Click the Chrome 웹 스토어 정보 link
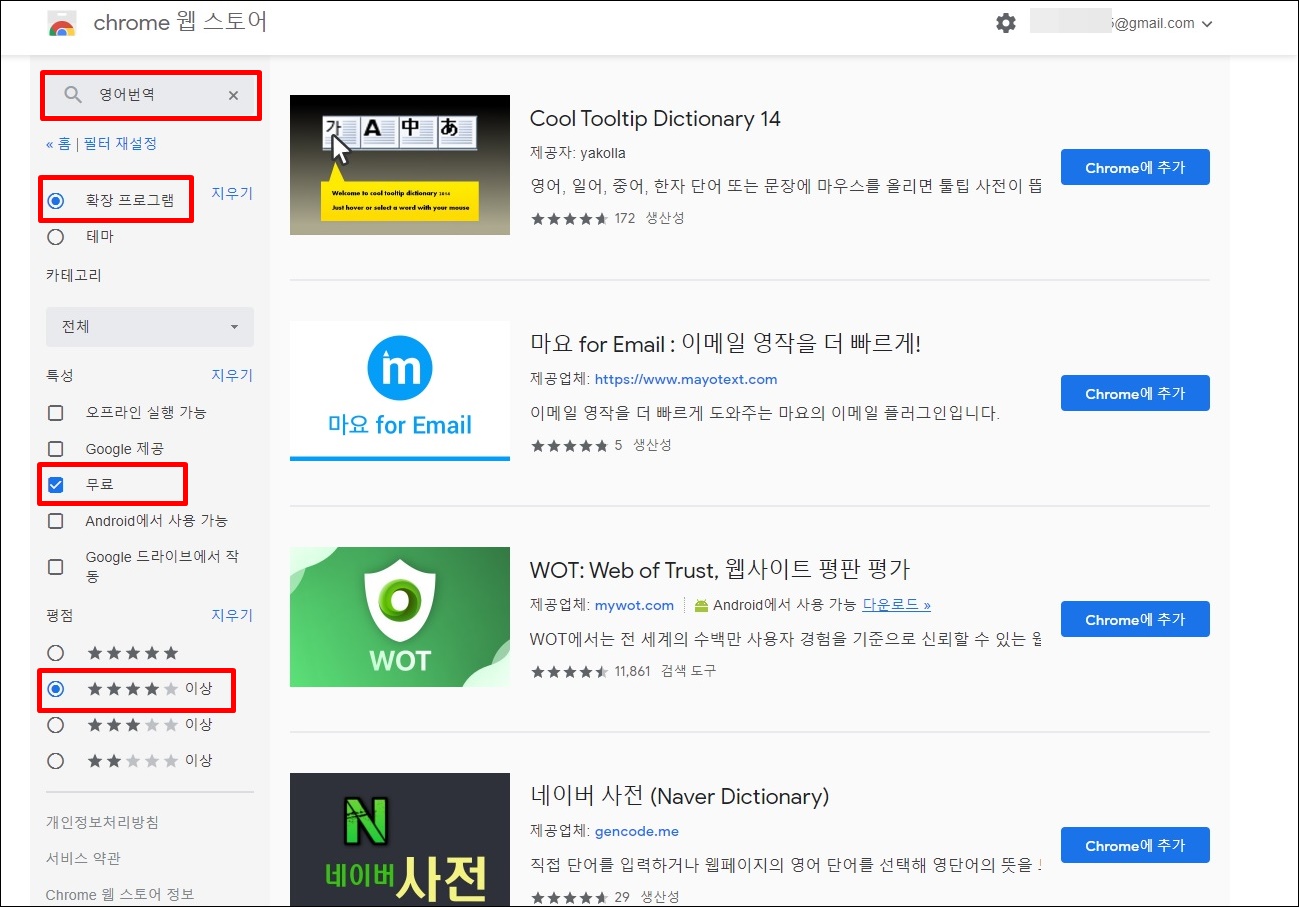Viewport: 1299px width, 907px height. point(120,894)
